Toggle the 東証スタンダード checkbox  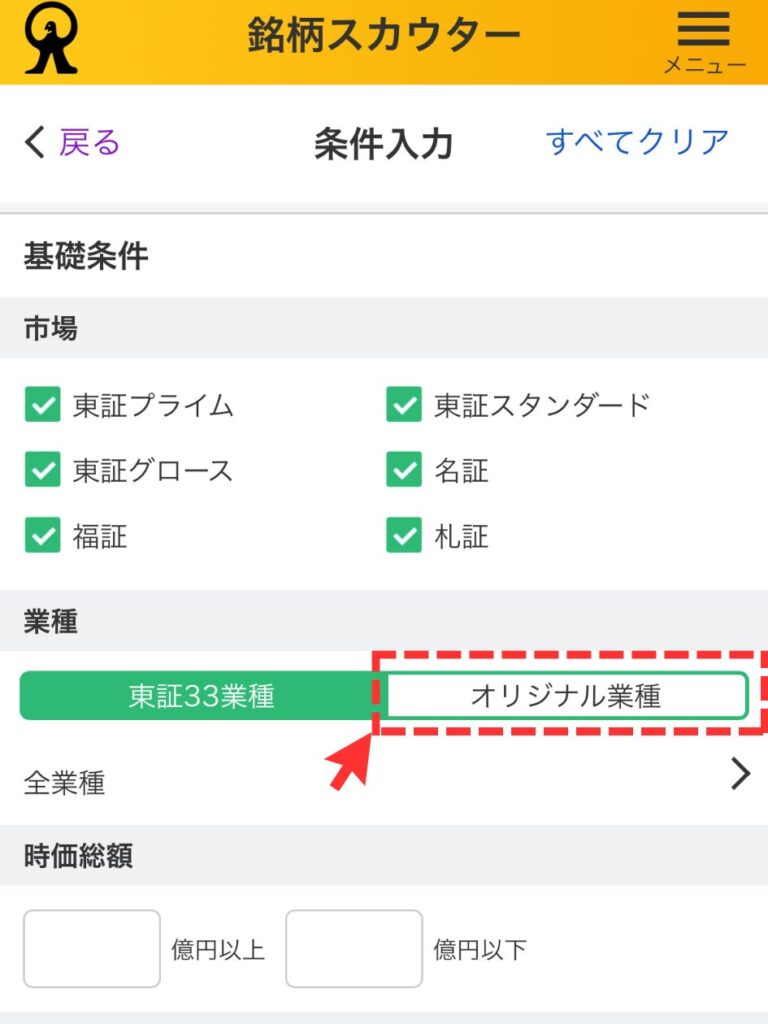click(x=404, y=406)
